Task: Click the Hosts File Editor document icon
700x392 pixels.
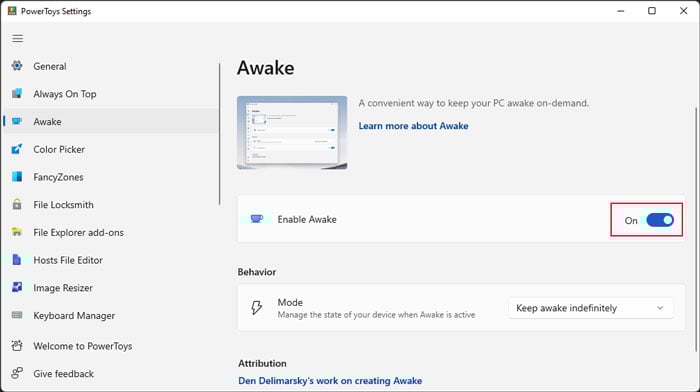Action: [x=17, y=259]
